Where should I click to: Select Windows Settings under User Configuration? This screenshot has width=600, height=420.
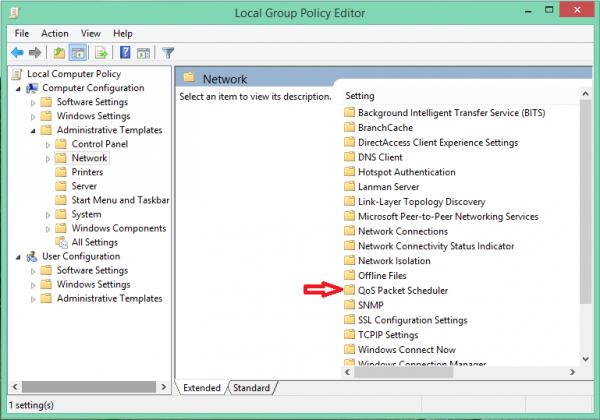(x=93, y=284)
